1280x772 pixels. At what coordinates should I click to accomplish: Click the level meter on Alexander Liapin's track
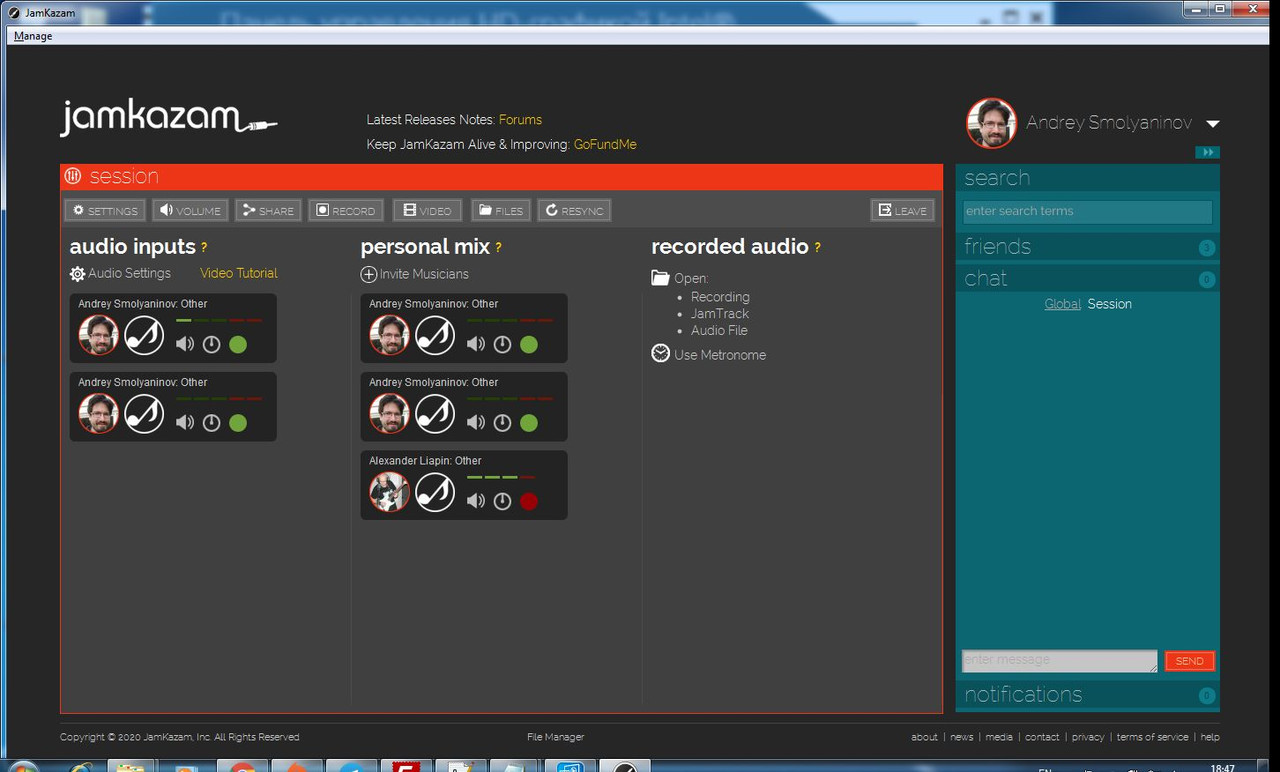pyautogui.click(x=501, y=478)
